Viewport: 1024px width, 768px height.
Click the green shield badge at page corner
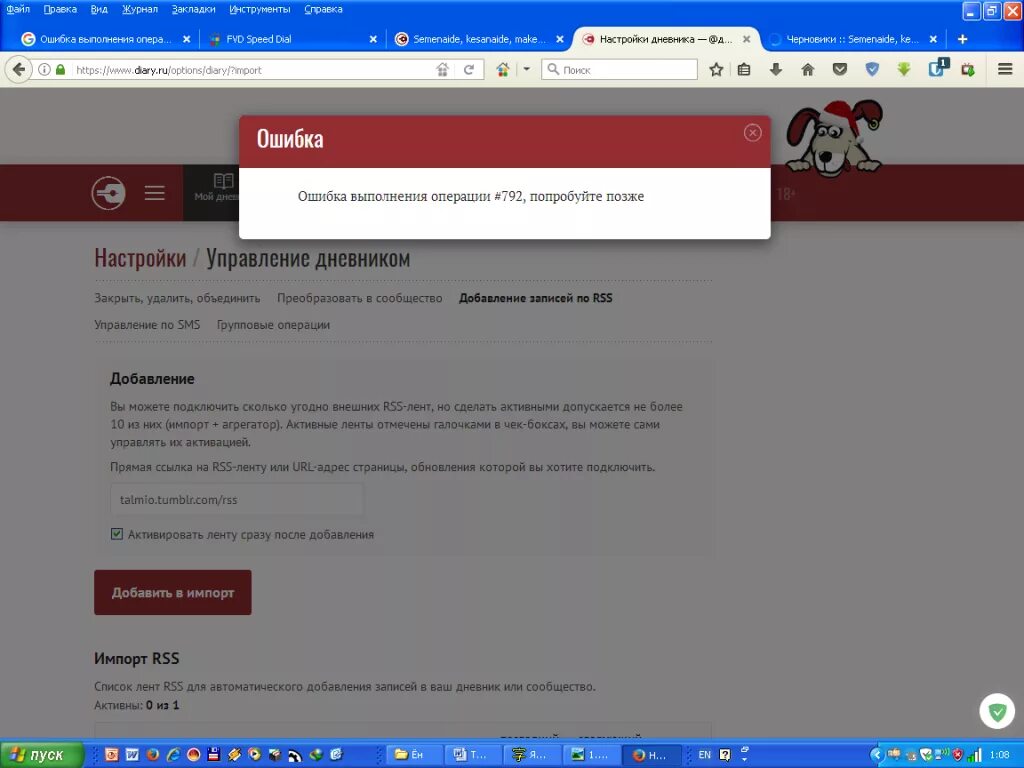997,711
